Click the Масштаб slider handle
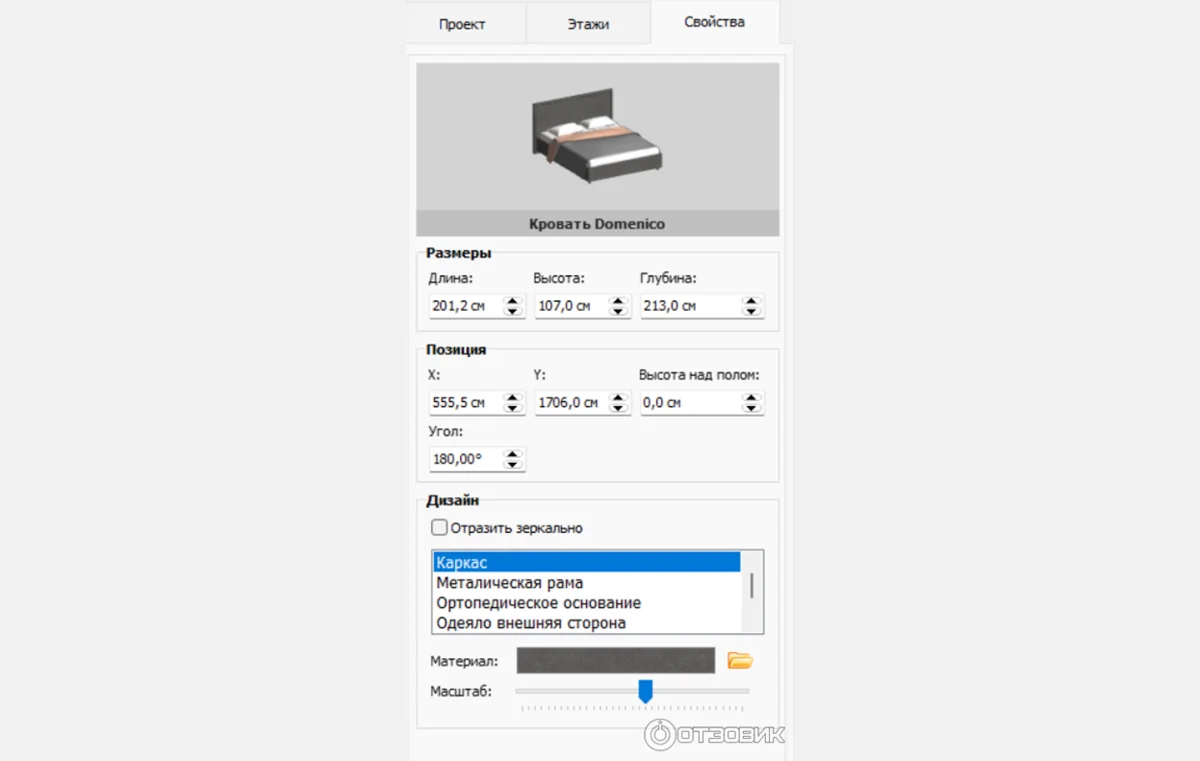The image size is (1200, 761). pyautogui.click(x=645, y=691)
